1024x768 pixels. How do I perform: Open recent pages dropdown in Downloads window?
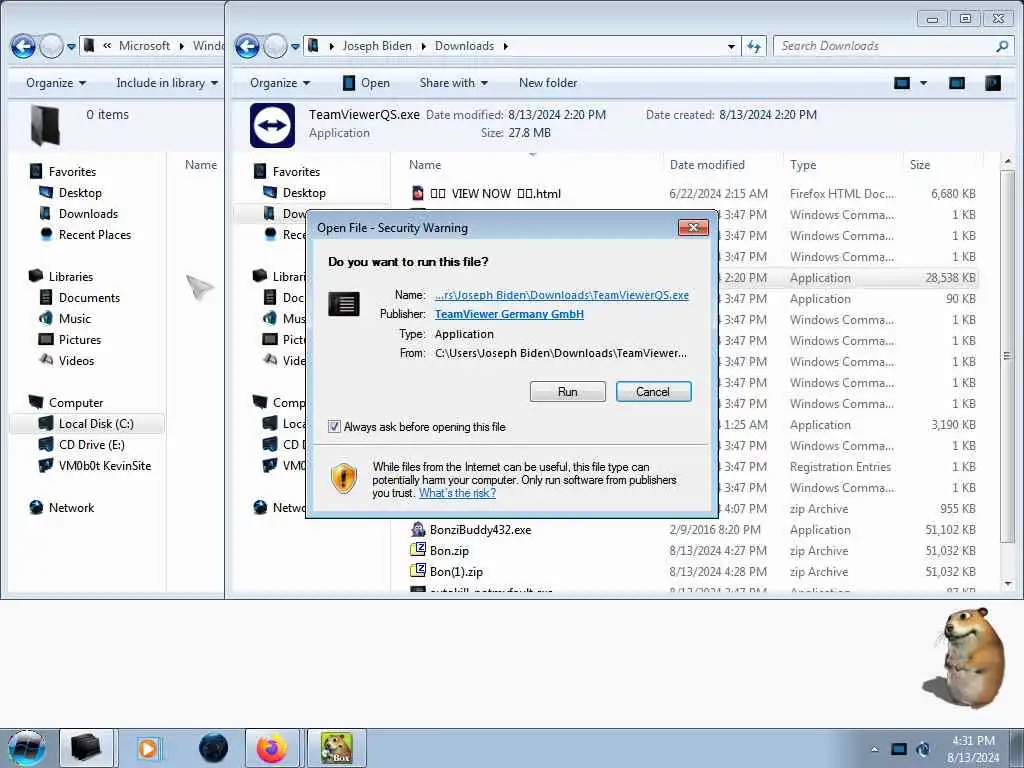(295, 47)
